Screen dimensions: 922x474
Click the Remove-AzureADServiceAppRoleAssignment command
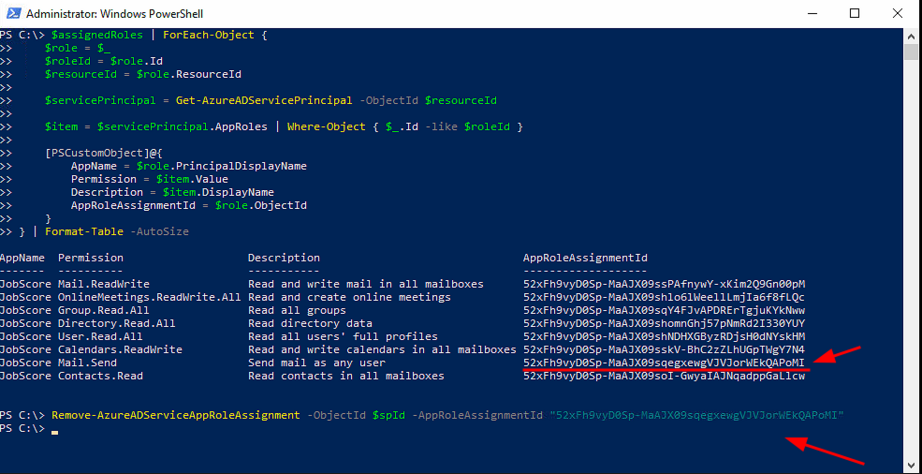[x=176, y=415]
